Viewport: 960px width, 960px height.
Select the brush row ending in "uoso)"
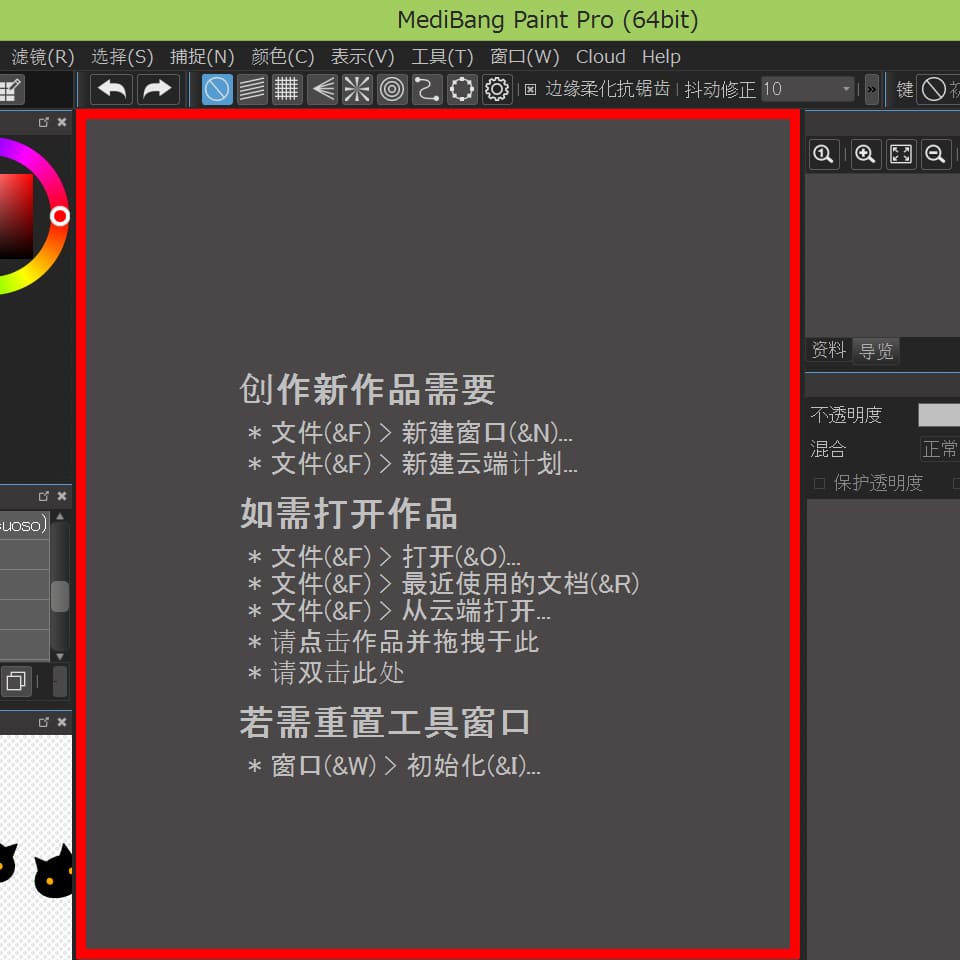point(24,525)
